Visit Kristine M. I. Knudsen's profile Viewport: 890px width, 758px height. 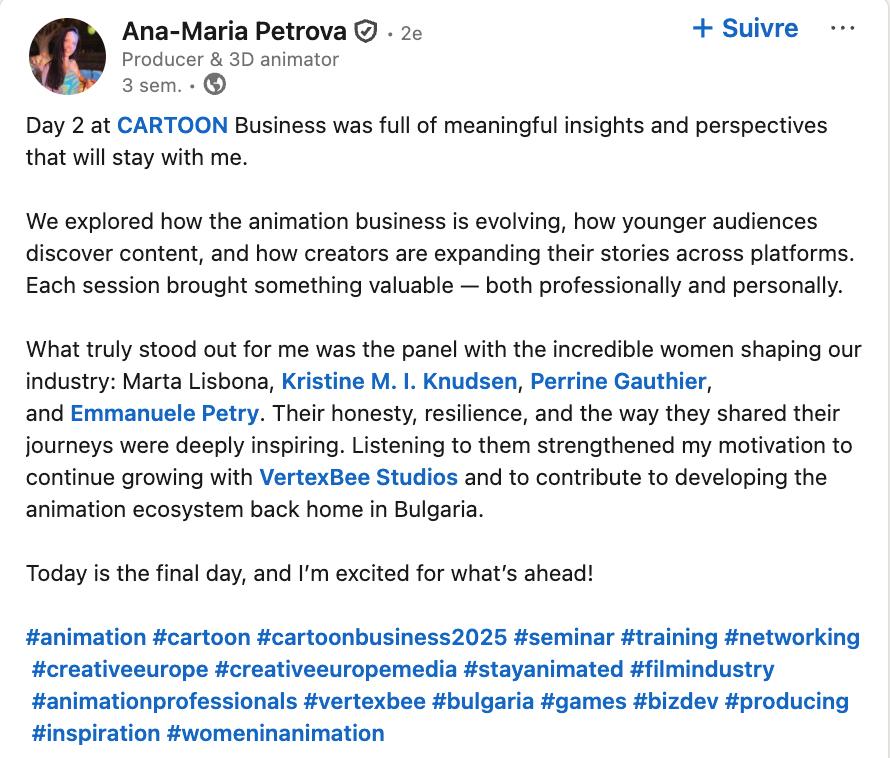[399, 381]
